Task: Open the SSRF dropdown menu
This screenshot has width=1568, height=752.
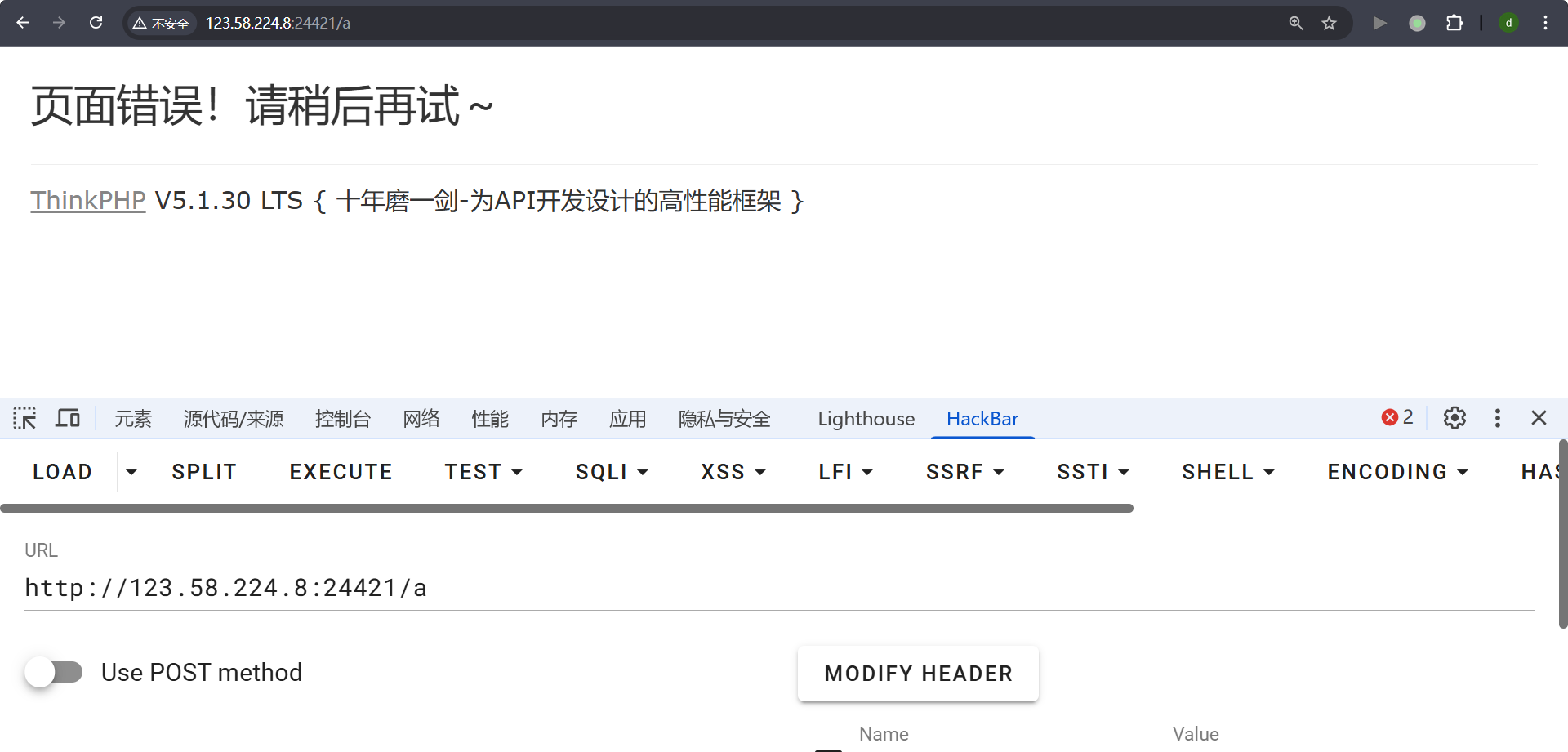Action: coord(964,472)
